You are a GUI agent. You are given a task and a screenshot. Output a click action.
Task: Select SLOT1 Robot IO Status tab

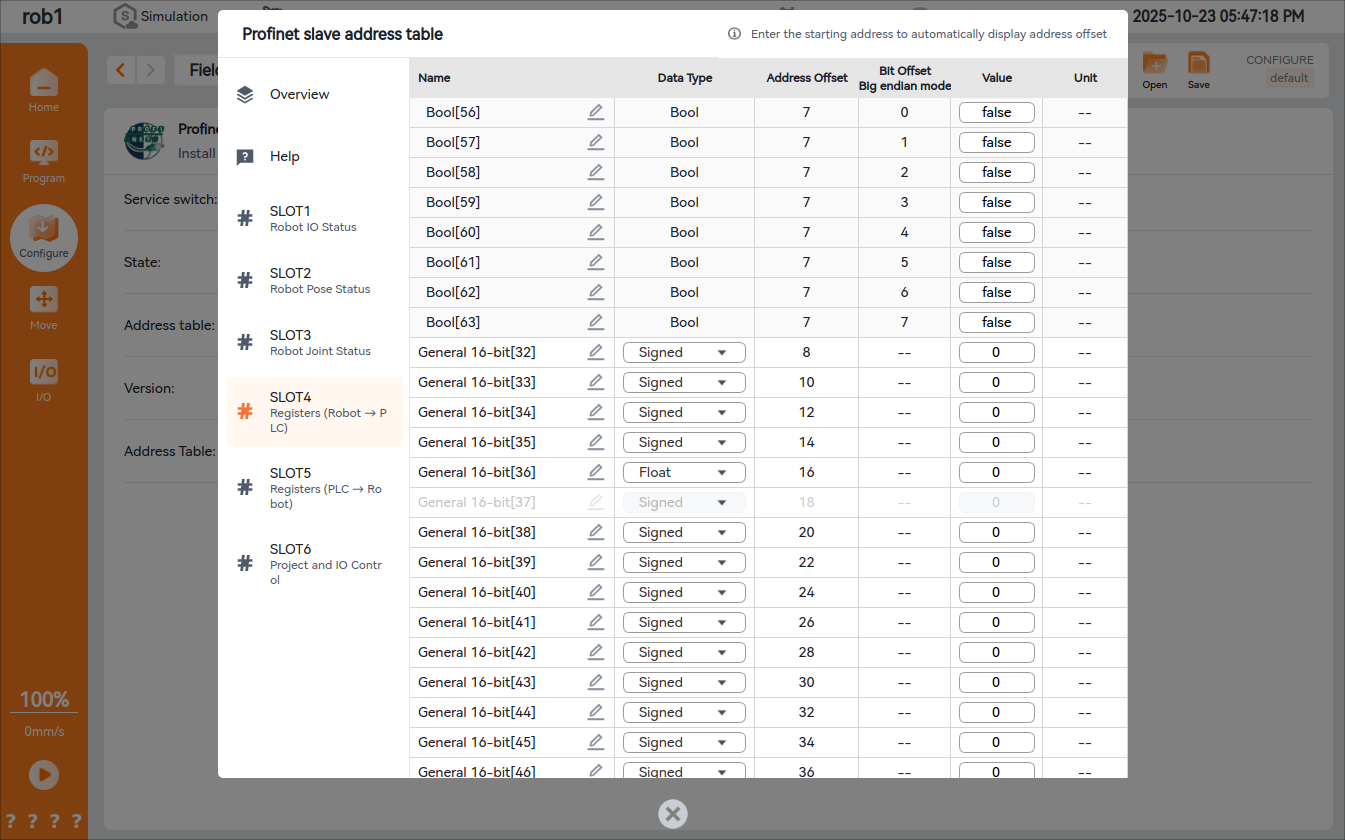coord(315,218)
